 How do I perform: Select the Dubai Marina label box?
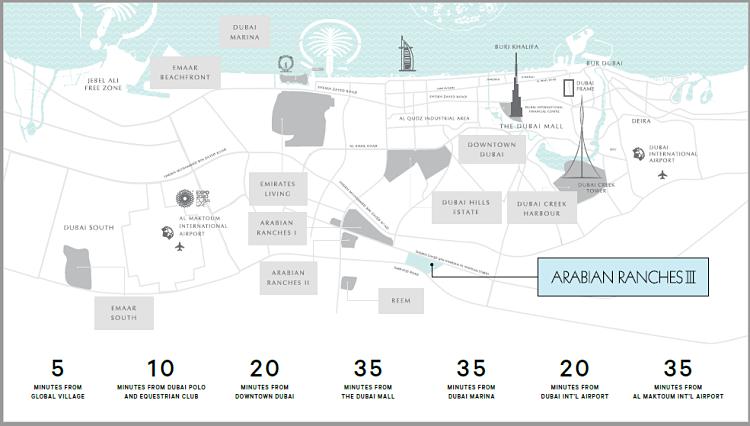pyautogui.click(x=244, y=32)
